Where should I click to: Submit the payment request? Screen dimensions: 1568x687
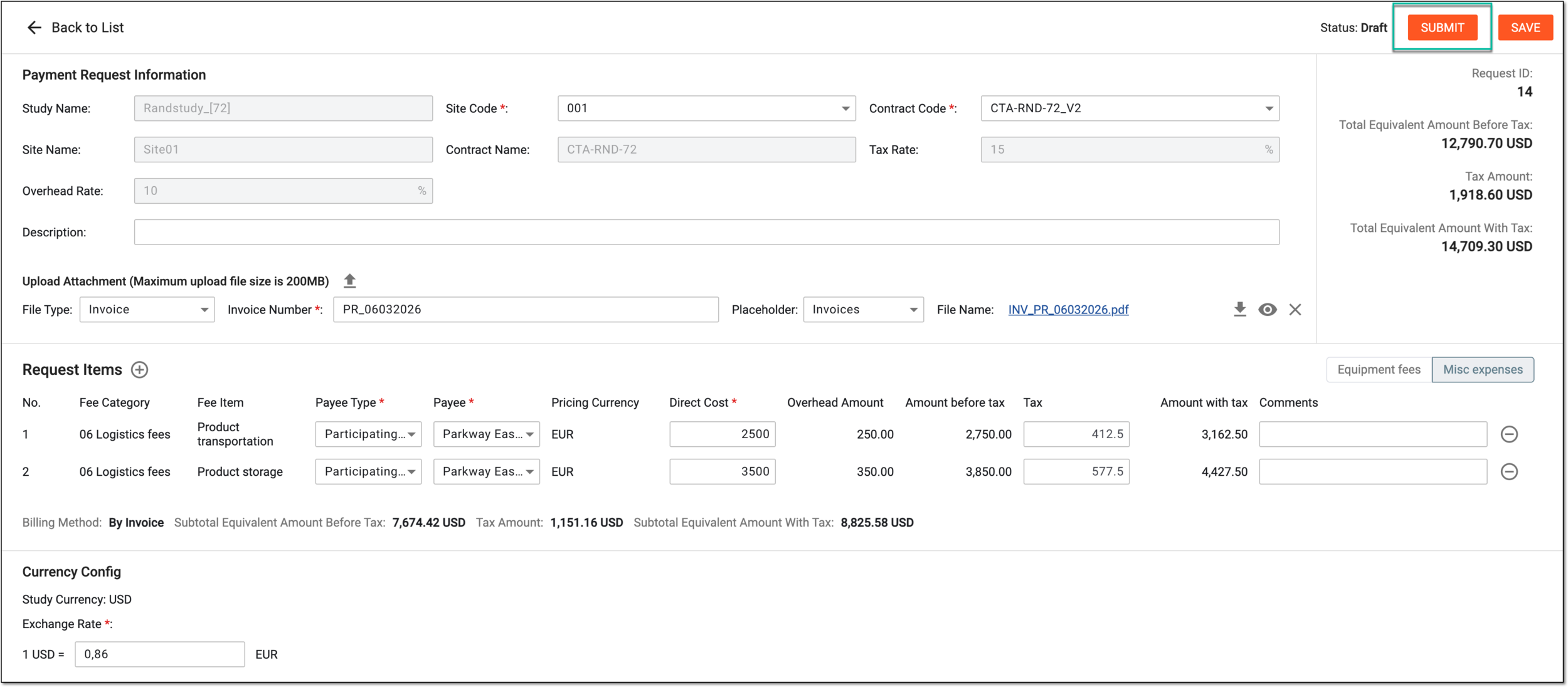click(1443, 28)
